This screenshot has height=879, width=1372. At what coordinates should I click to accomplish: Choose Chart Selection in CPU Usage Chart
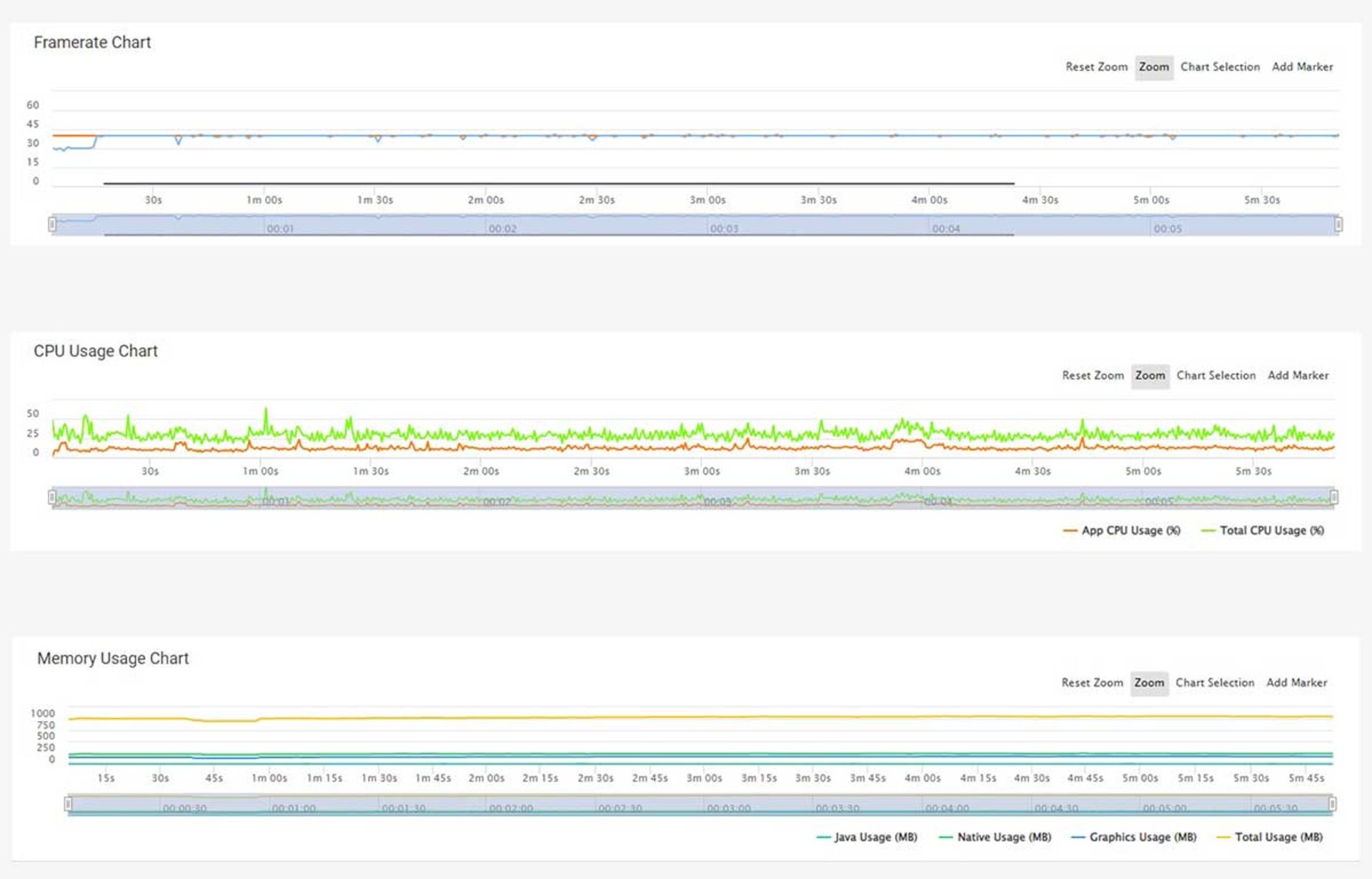coord(1216,375)
